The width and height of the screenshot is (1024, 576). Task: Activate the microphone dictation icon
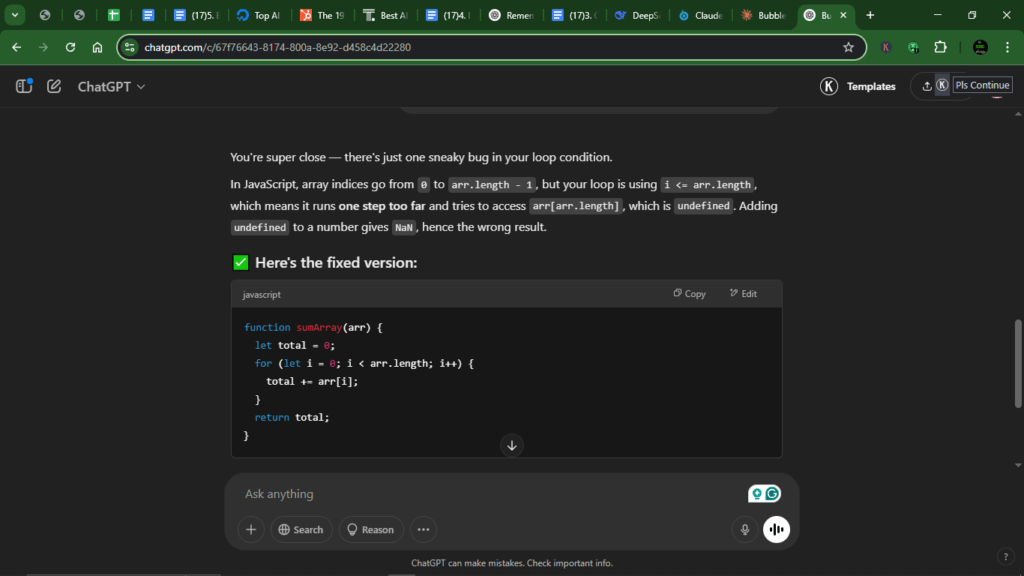click(744, 529)
